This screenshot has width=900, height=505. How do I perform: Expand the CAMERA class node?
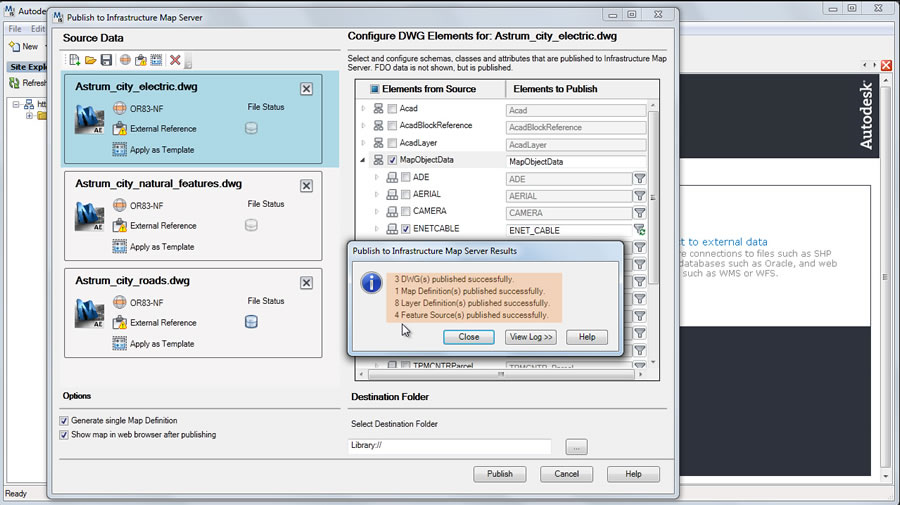point(377,211)
